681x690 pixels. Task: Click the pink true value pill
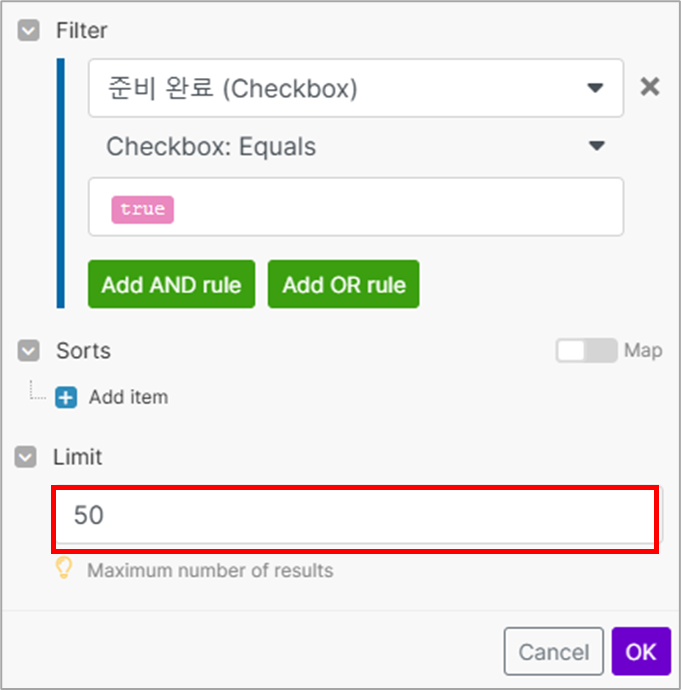click(142, 209)
